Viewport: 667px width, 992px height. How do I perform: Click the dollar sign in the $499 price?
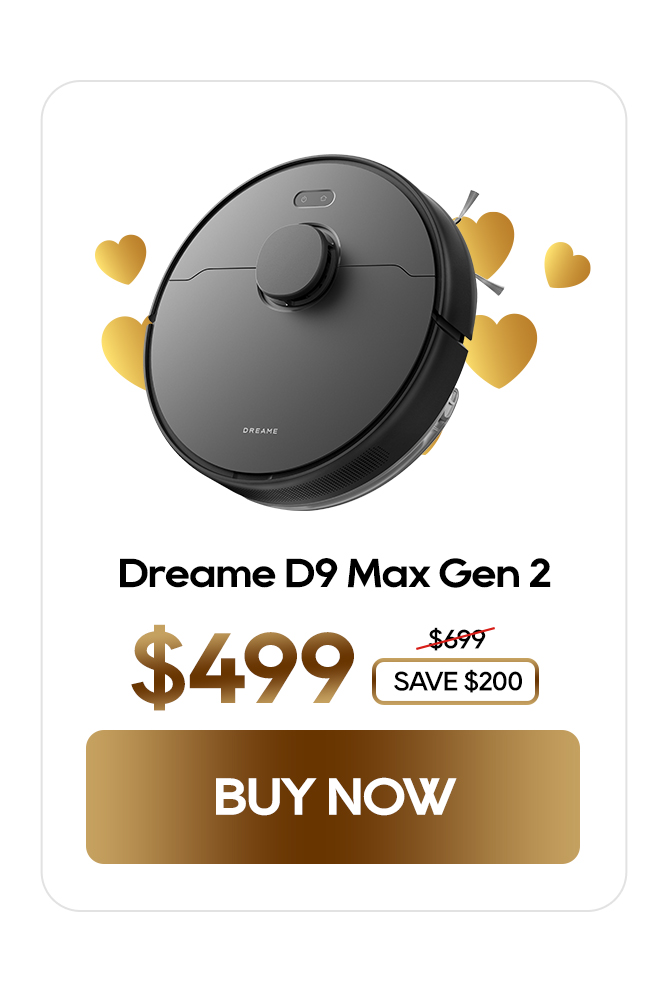[158, 667]
